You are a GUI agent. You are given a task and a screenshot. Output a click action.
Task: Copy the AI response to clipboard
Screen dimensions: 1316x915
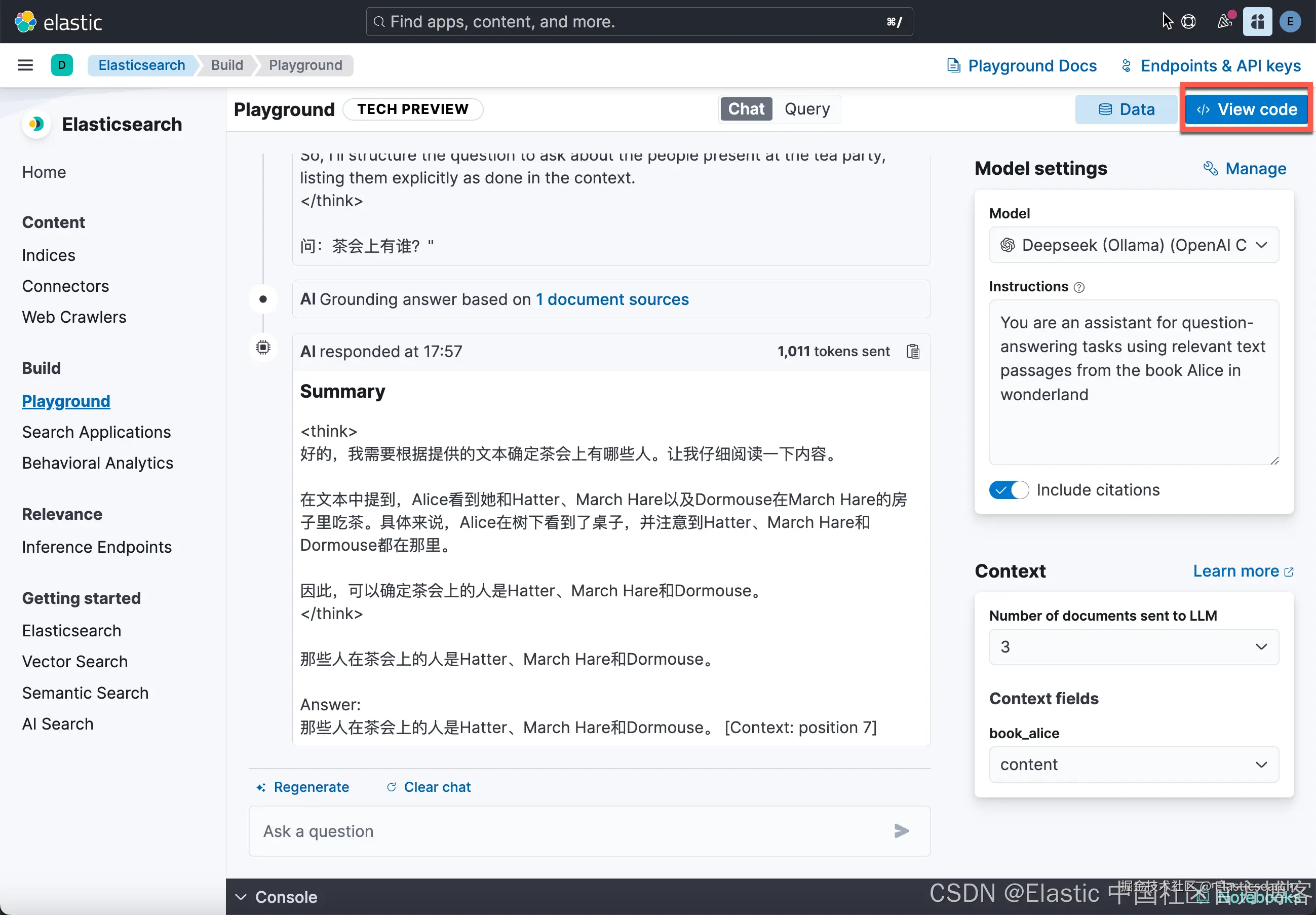[912, 352]
